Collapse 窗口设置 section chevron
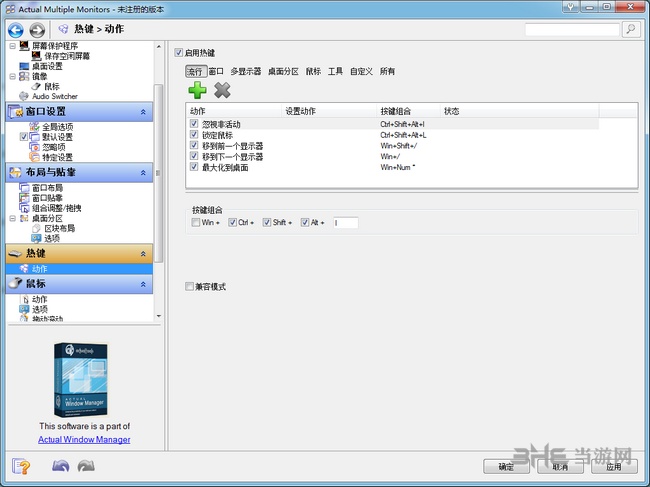 point(143,112)
